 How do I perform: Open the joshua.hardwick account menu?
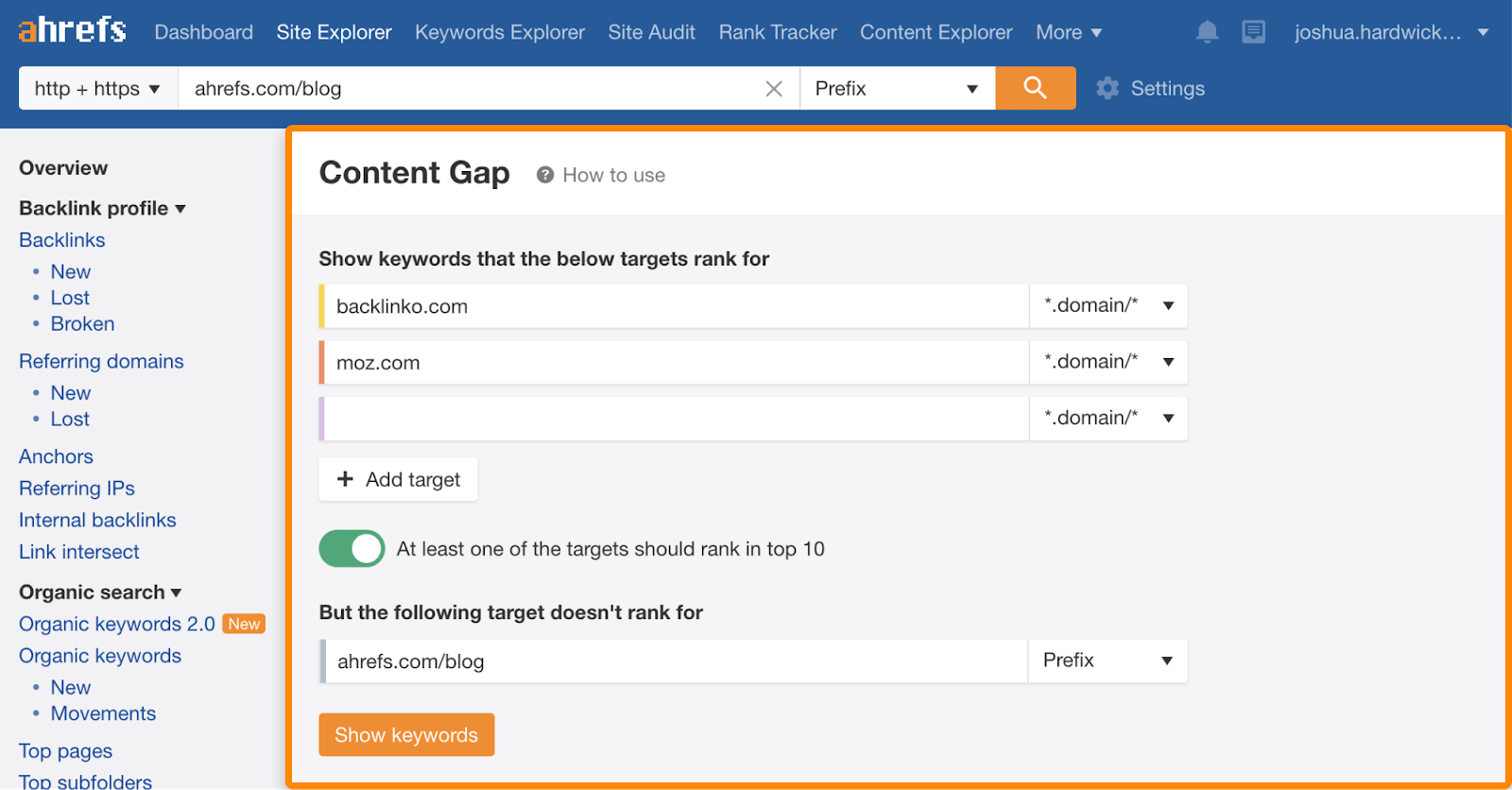(x=1390, y=32)
